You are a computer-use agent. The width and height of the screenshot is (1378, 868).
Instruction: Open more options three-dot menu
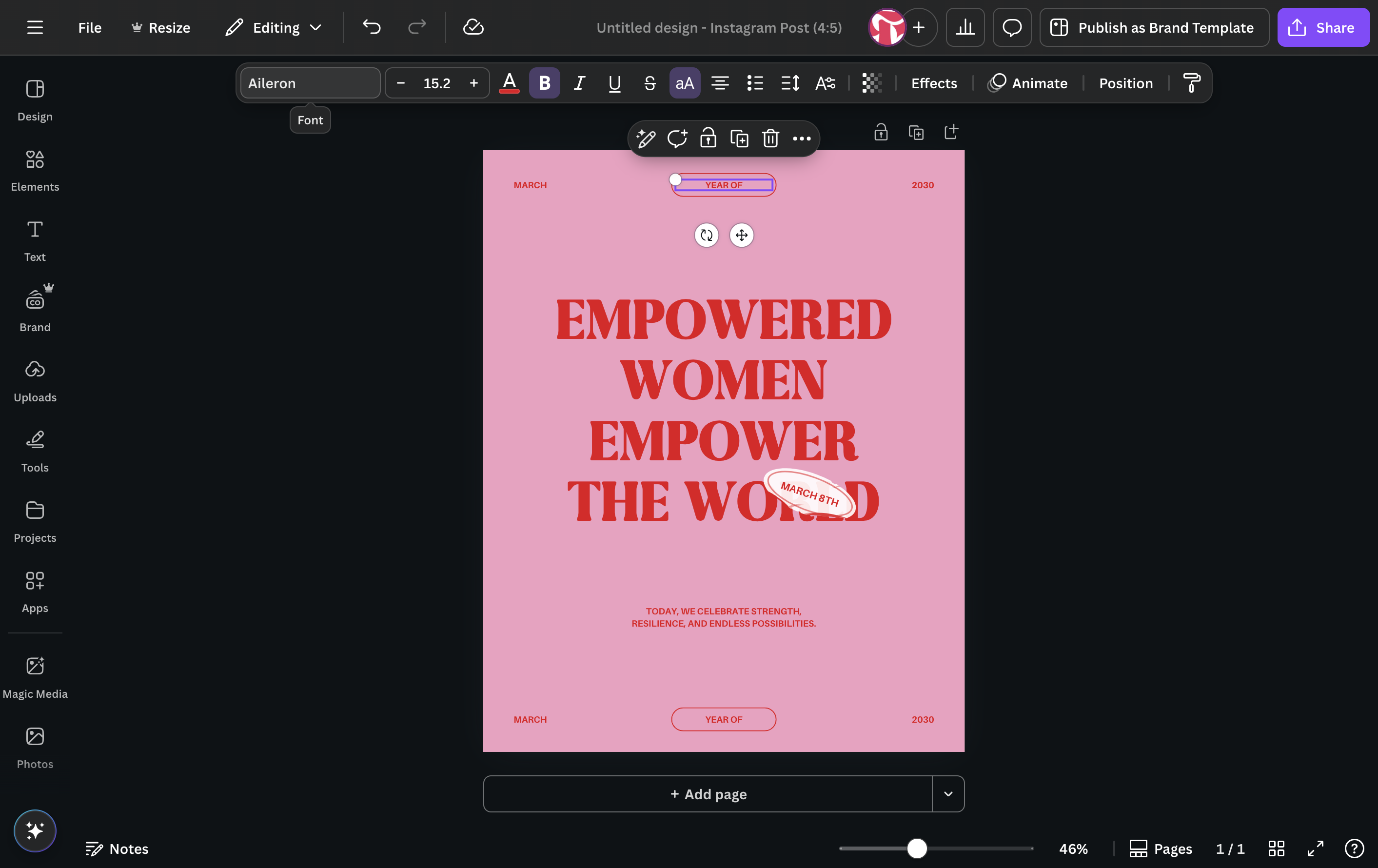802,138
